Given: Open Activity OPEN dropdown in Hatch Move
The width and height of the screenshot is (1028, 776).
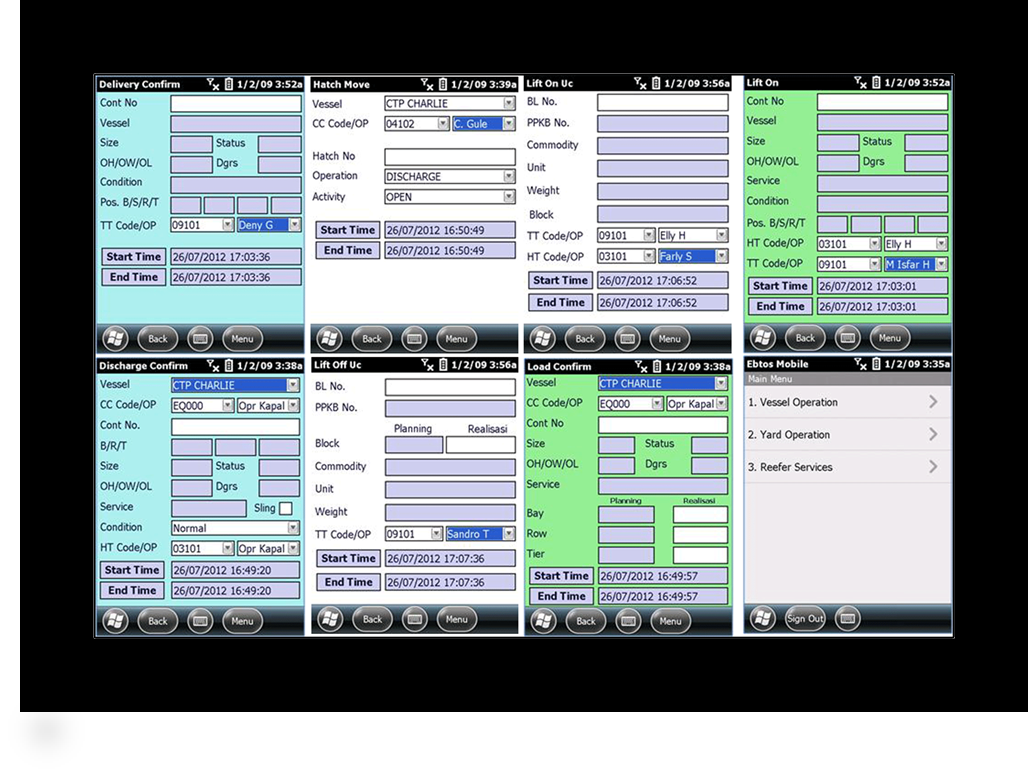Looking at the screenshot, I should coord(509,197).
